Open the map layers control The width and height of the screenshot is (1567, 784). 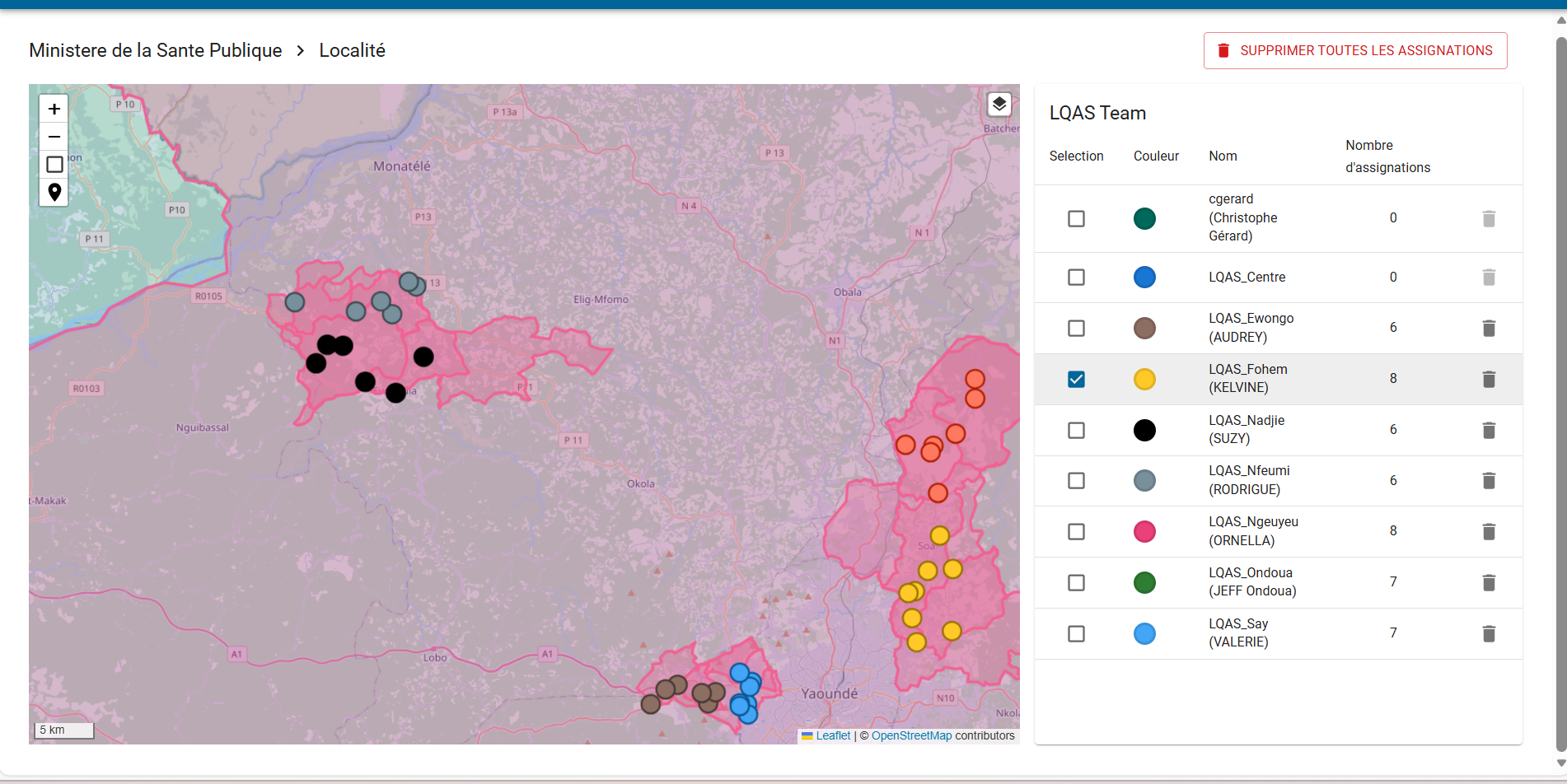point(999,104)
